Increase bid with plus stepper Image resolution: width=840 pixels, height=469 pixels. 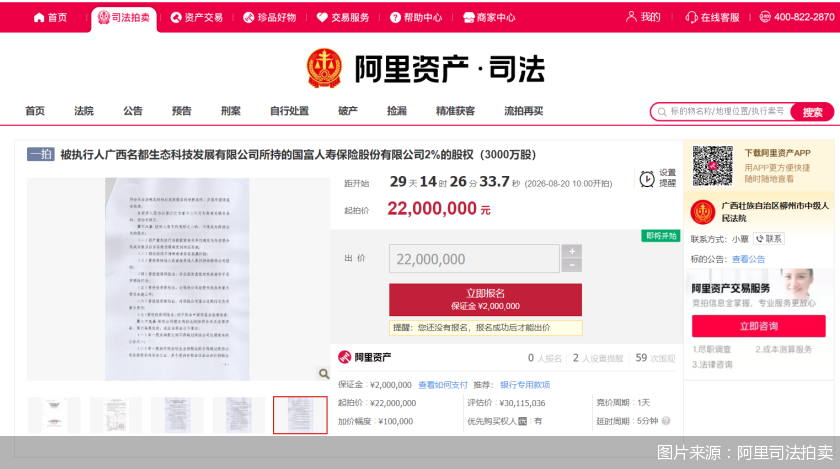[572, 251]
